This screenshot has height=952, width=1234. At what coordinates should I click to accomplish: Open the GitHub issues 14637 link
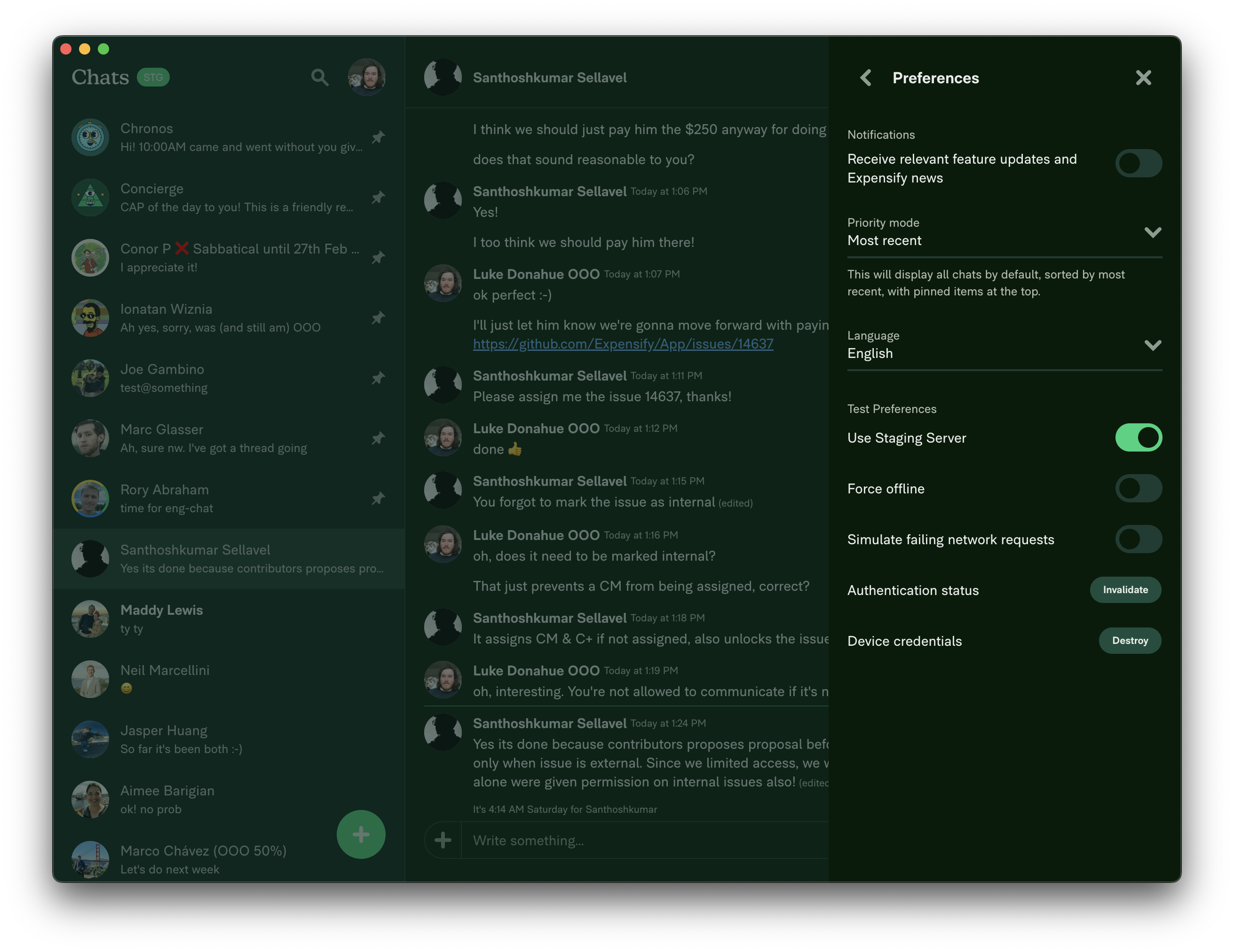pyautogui.click(x=623, y=344)
